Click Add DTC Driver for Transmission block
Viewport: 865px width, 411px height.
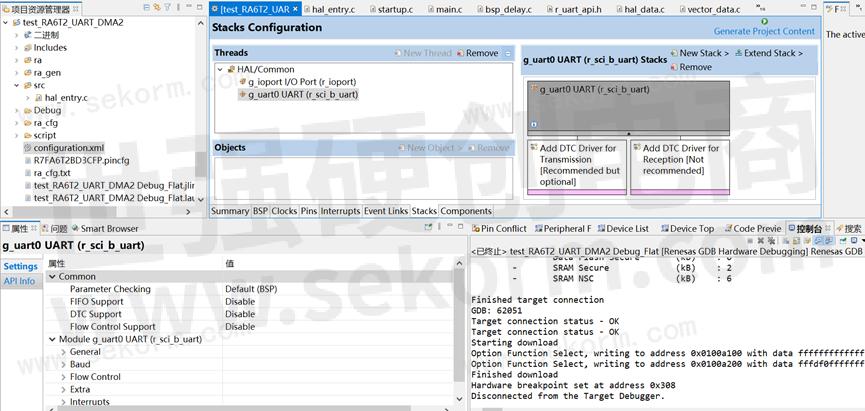tap(576, 165)
